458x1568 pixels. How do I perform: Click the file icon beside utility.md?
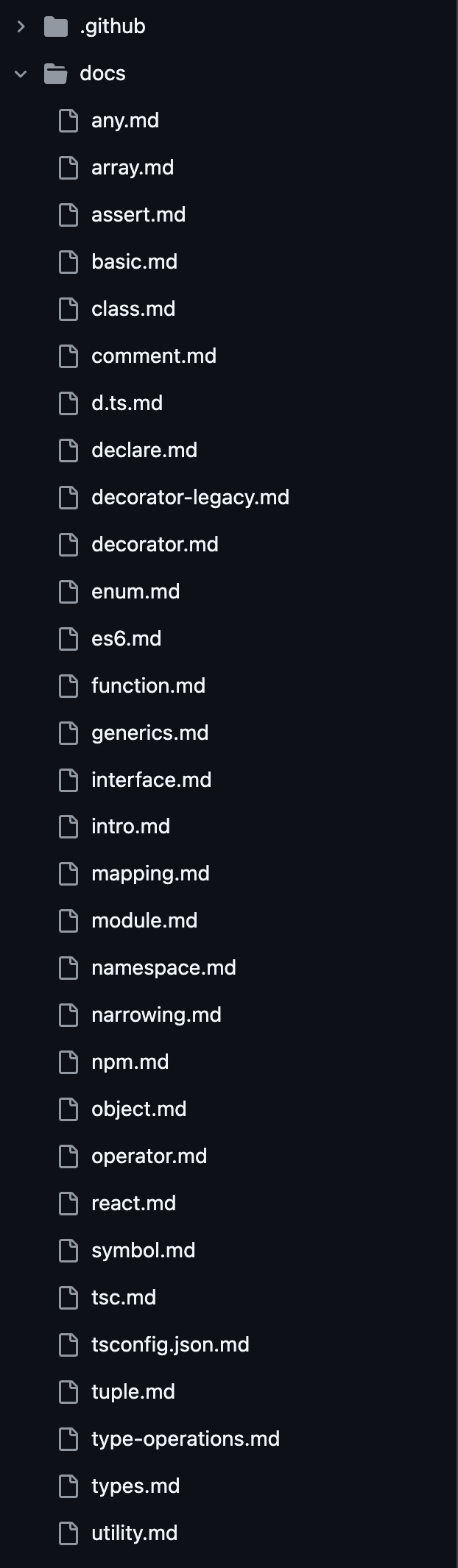[x=68, y=1533]
